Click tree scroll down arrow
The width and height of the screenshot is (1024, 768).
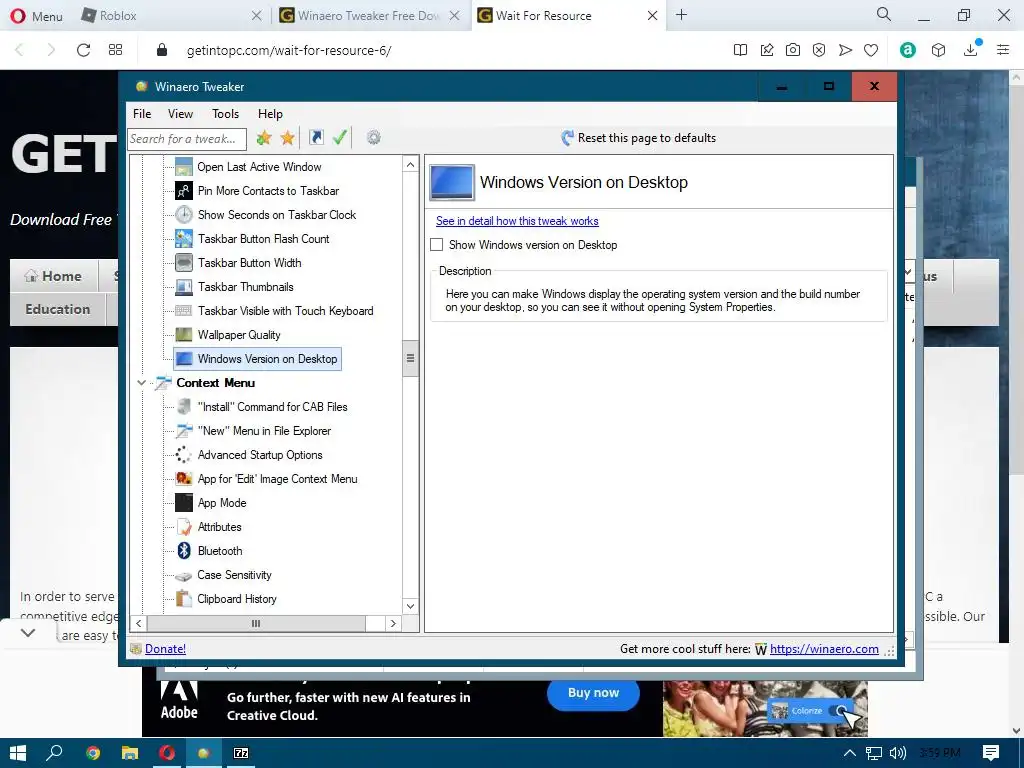pos(410,606)
